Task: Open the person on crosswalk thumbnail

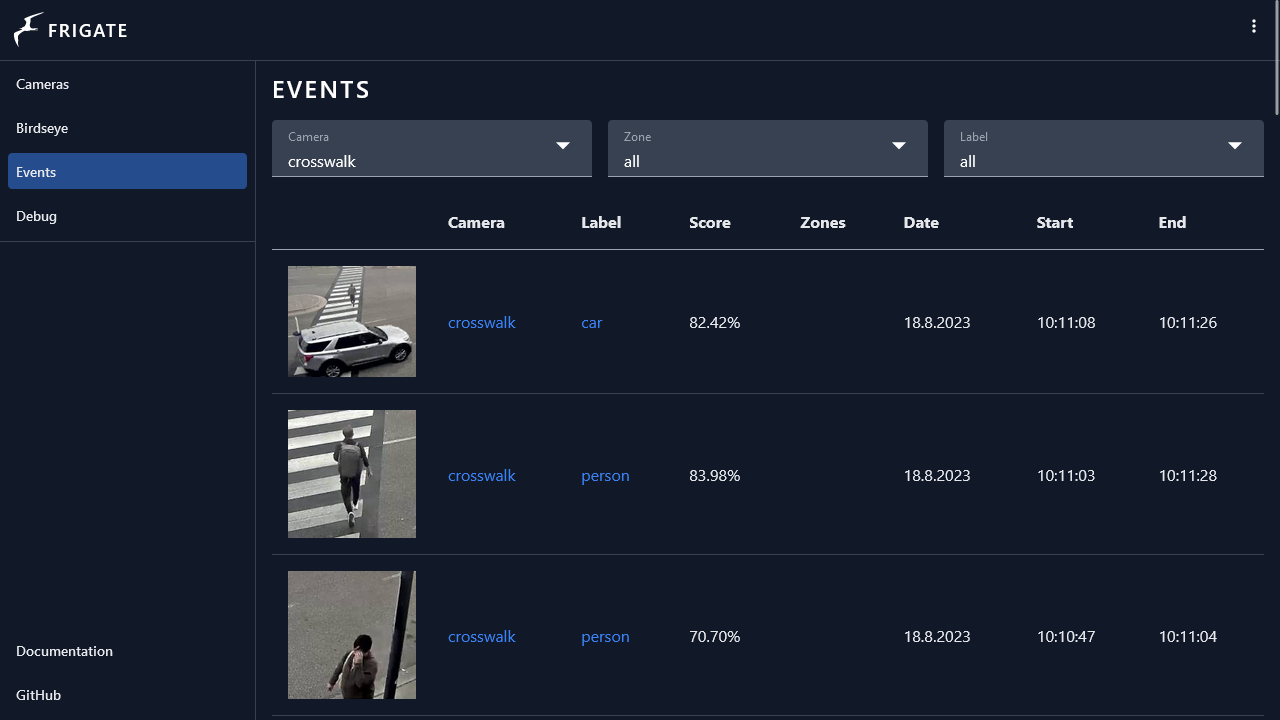Action: click(352, 474)
